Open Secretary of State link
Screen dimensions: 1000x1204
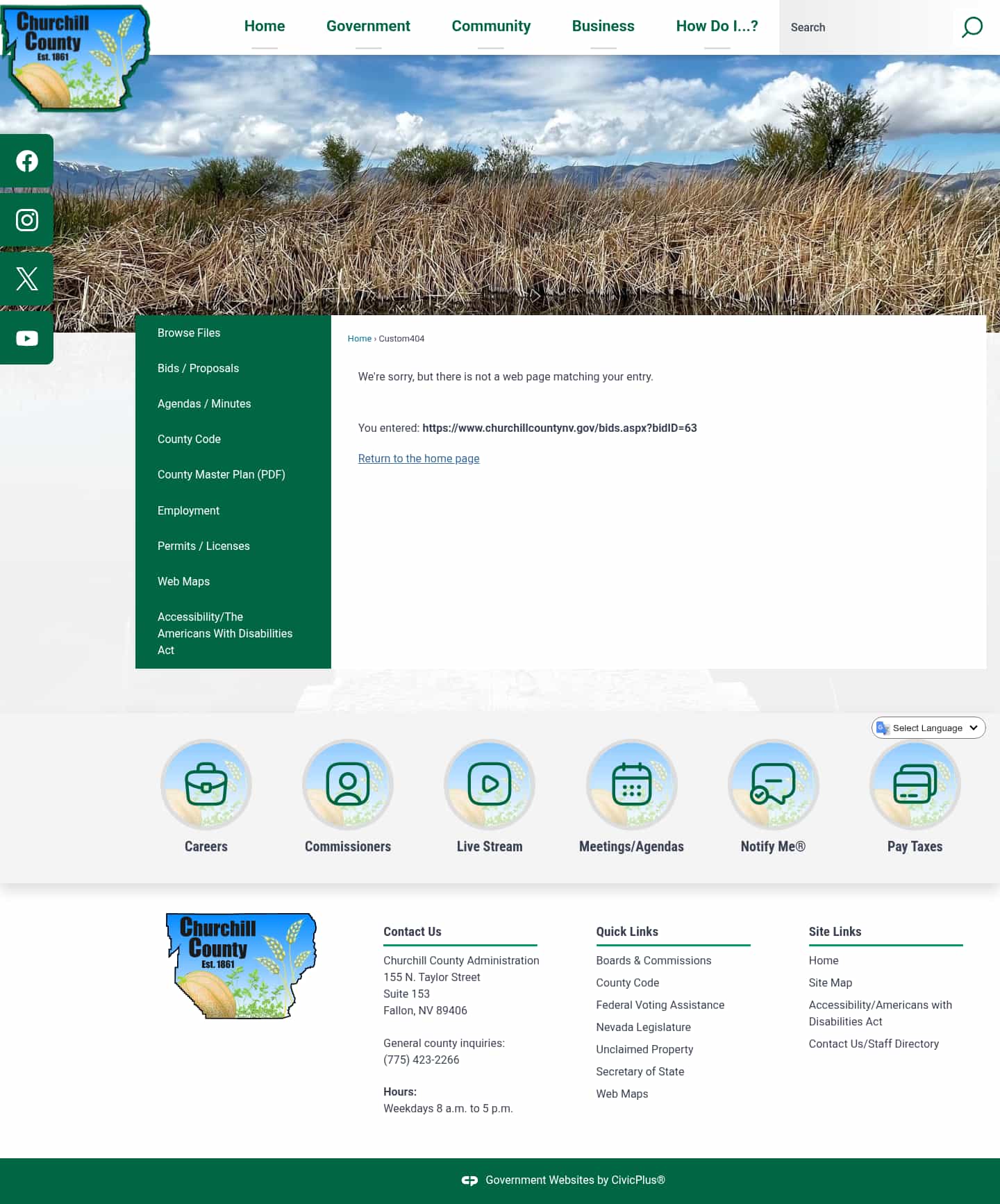(640, 1072)
